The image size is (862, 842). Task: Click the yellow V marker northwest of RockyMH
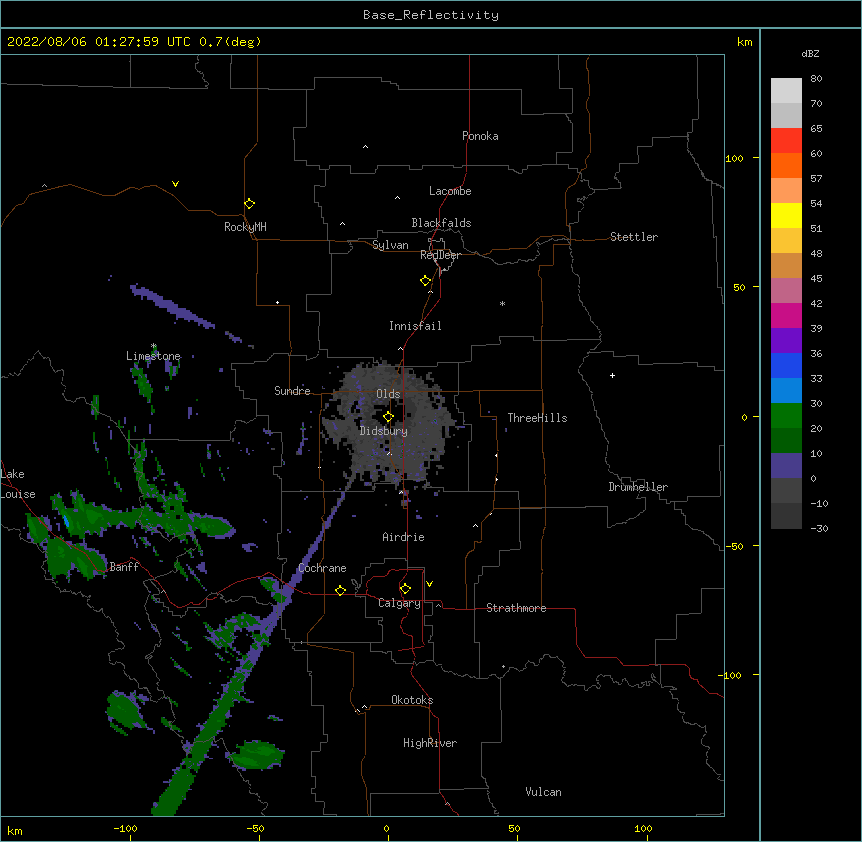click(175, 184)
